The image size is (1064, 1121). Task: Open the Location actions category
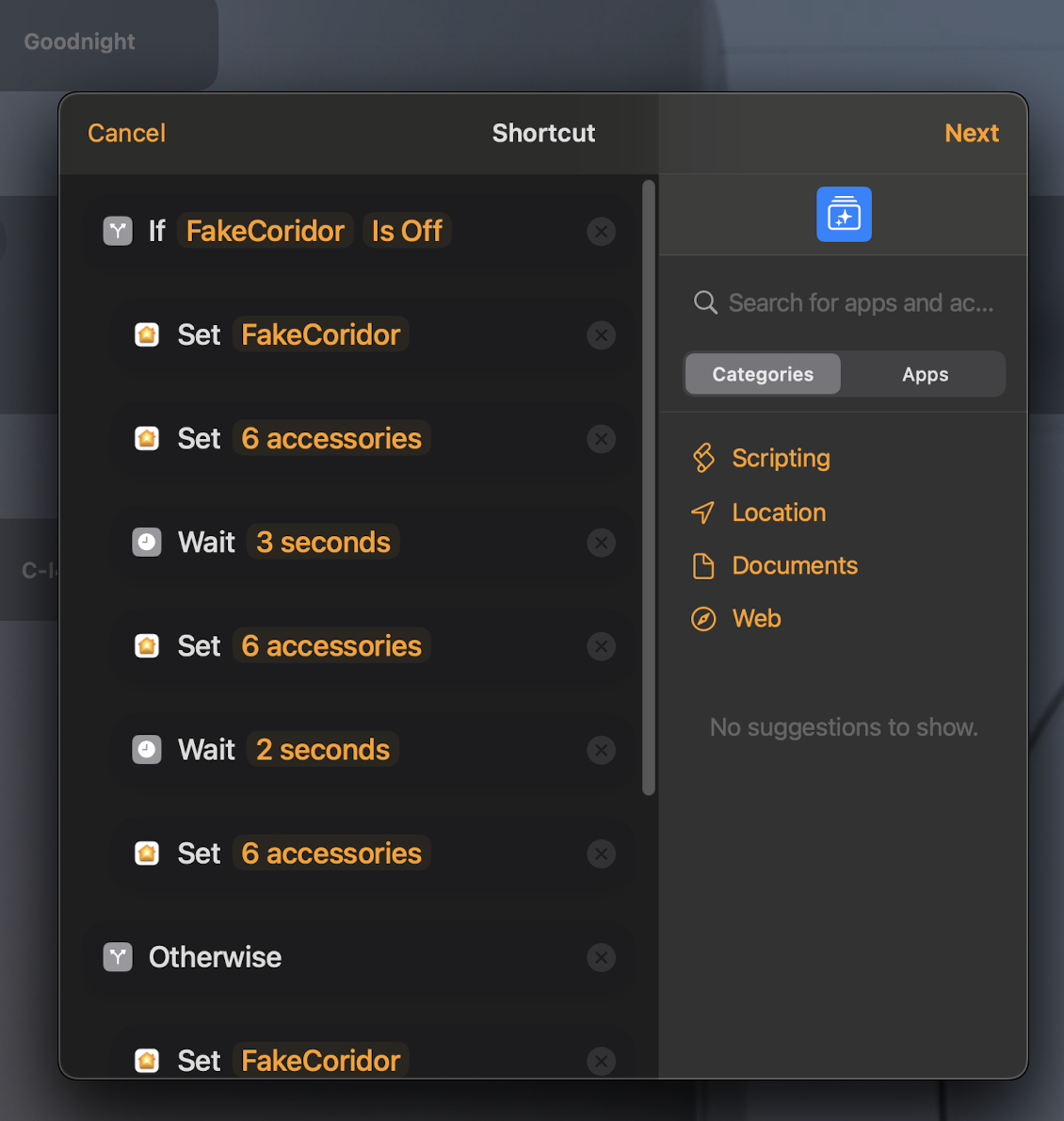[x=778, y=512]
